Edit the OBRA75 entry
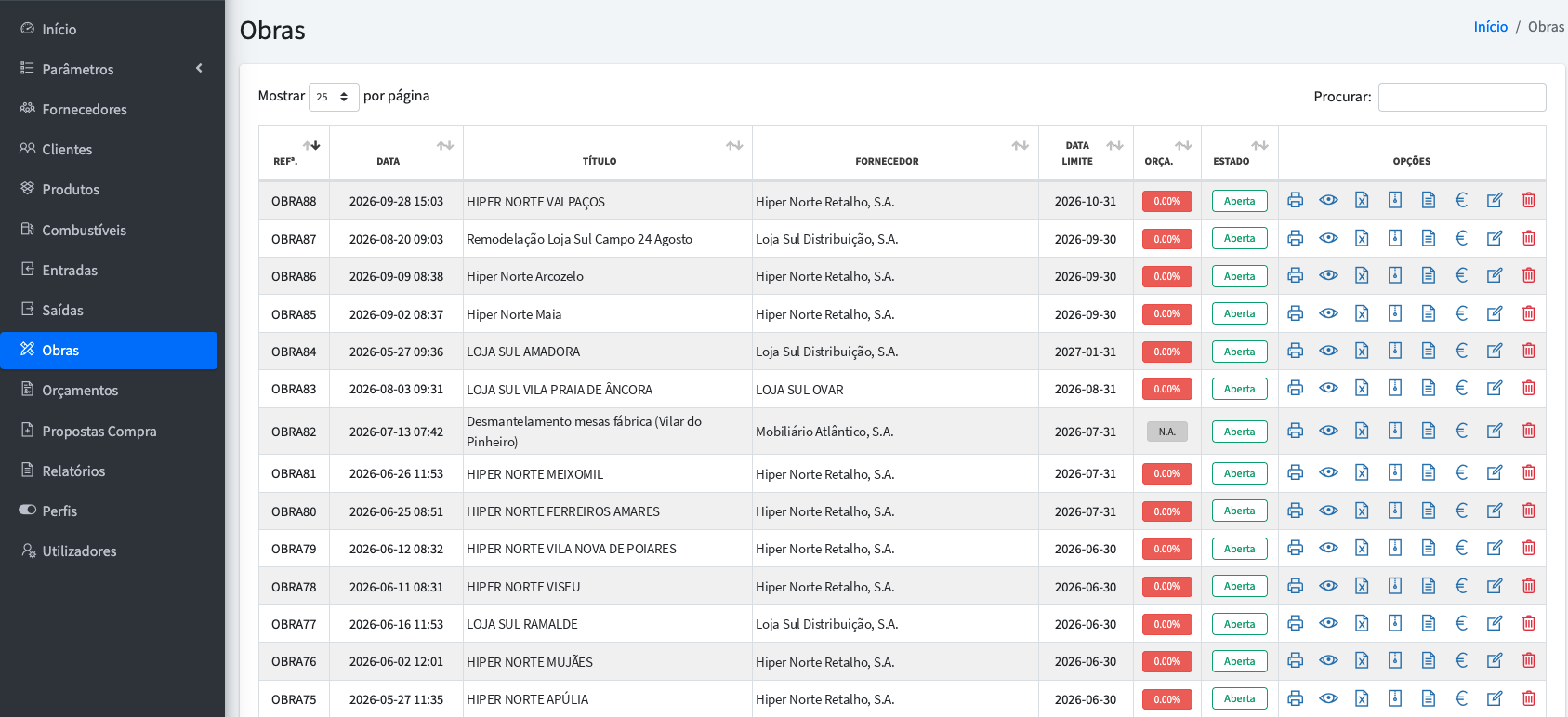Image resolution: width=1568 pixels, height=717 pixels. (1495, 698)
